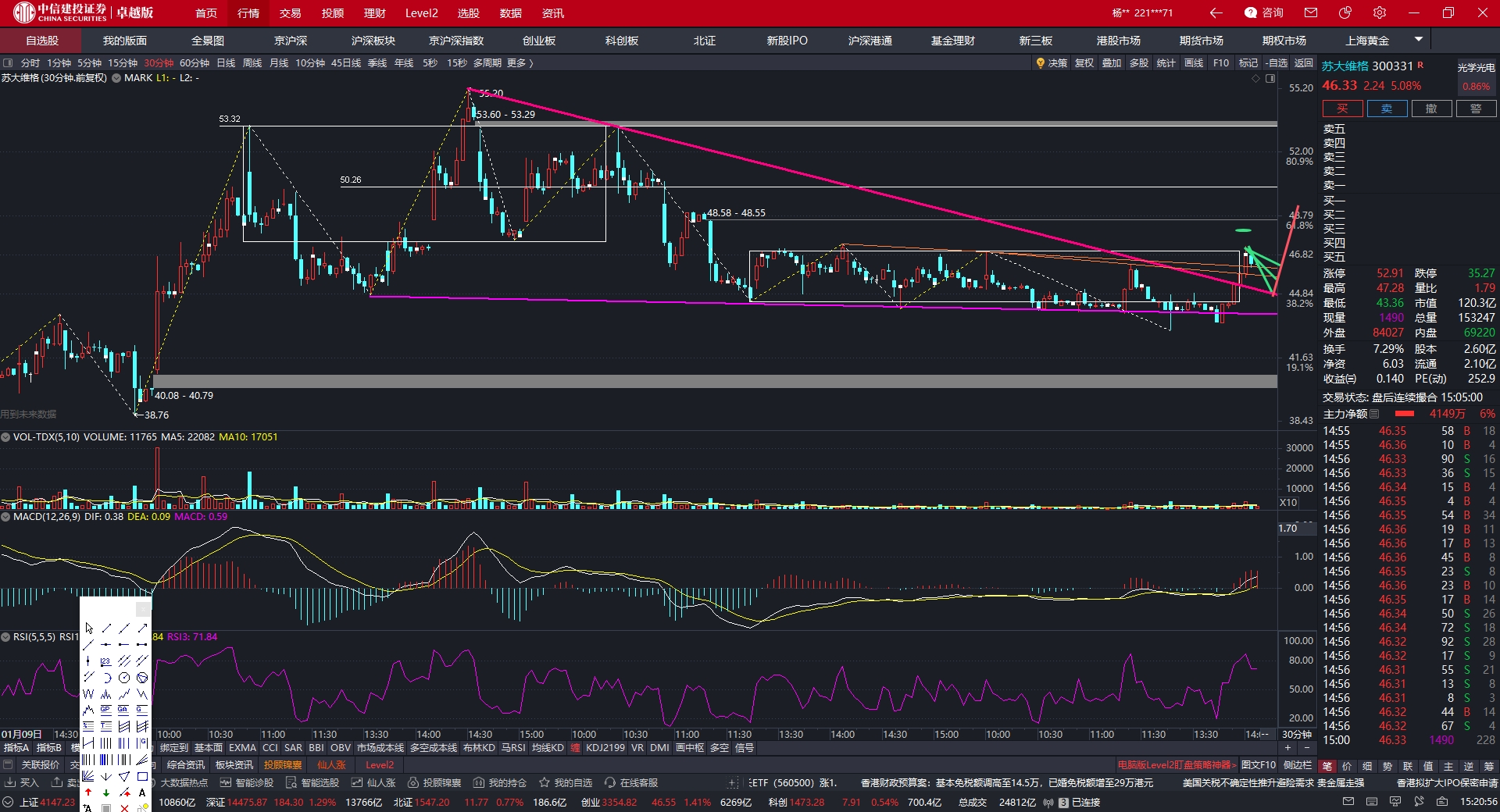This screenshot has width=1500, height=812.
Task: Choose the green down-arrow marker tool
Action: 106,792
